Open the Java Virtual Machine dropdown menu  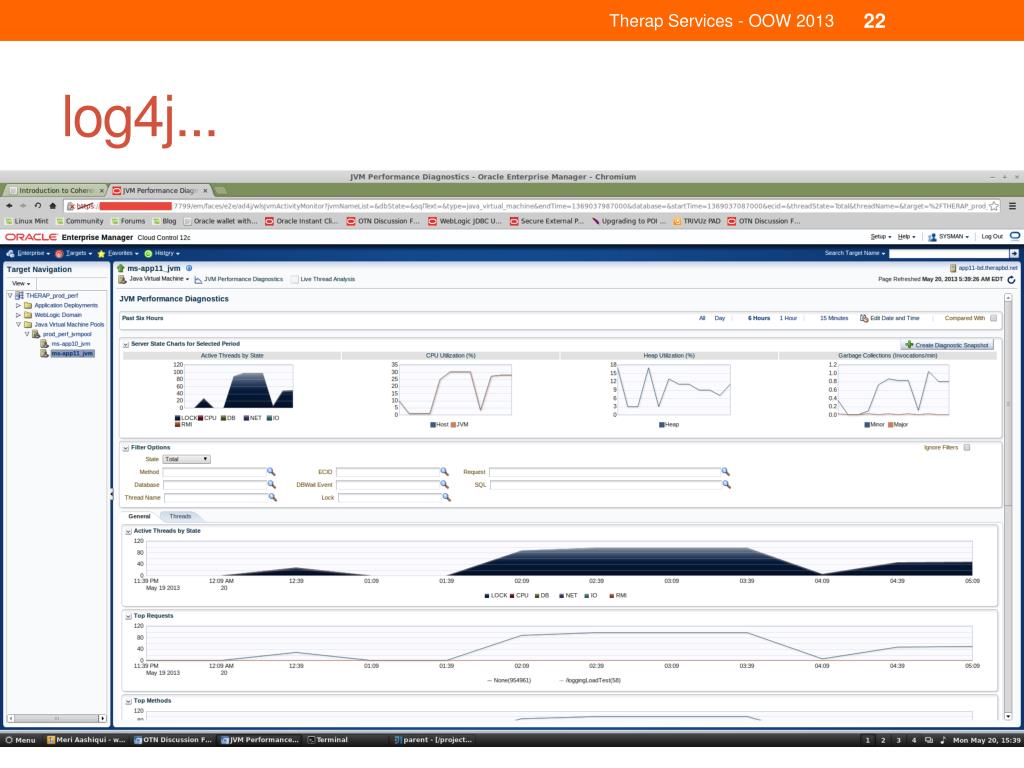pos(159,279)
